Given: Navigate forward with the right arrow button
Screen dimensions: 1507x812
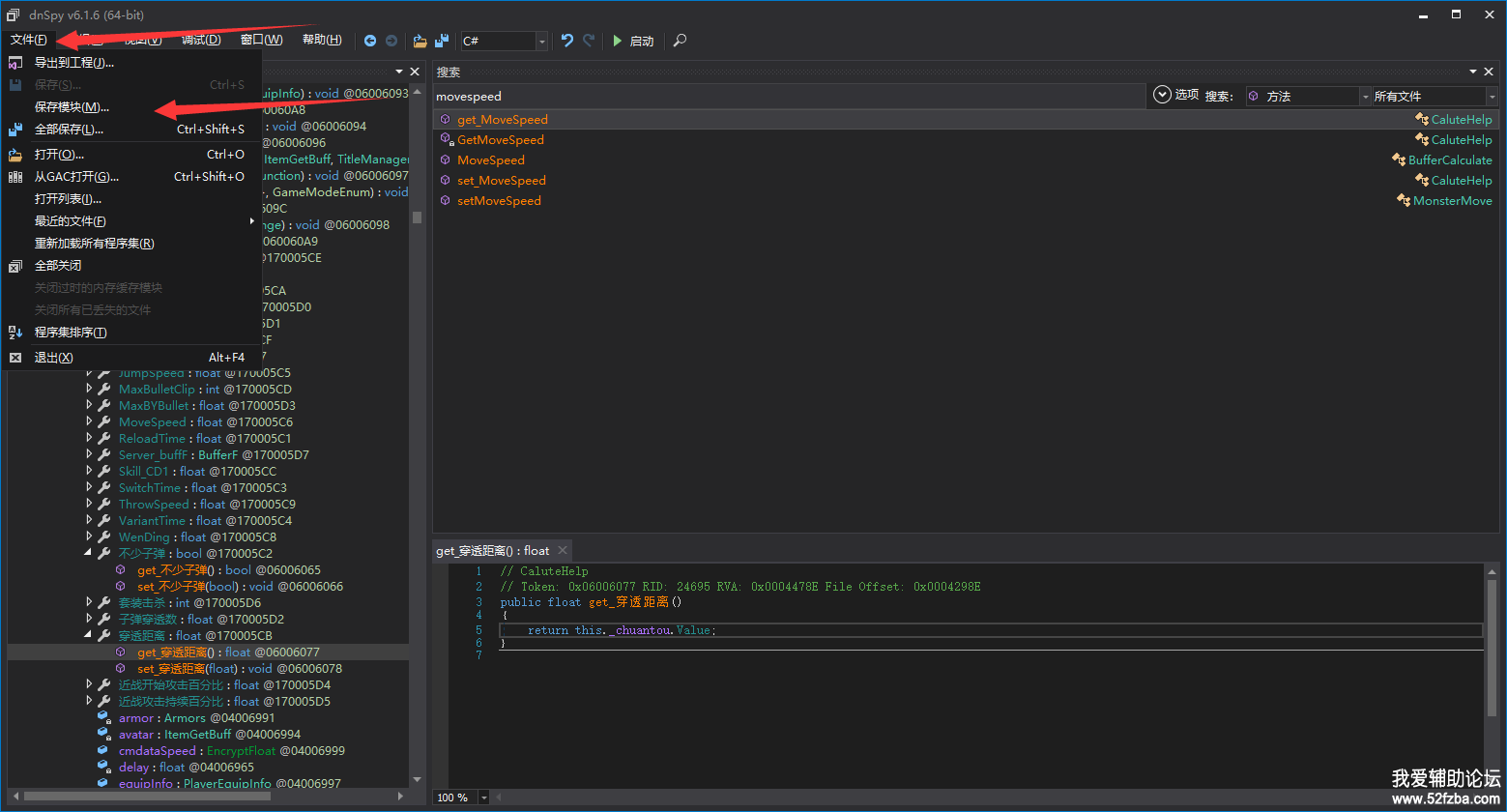Looking at the screenshot, I should coord(391,41).
